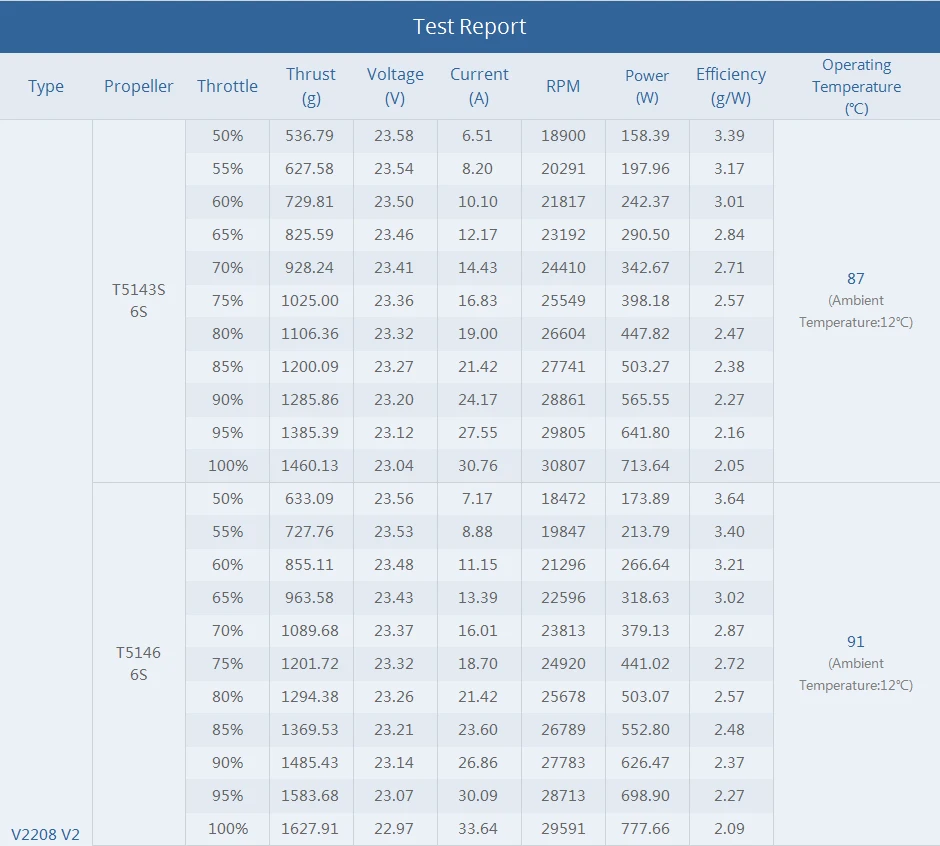Select the RPM column header
This screenshot has height=846, width=940.
(x=563, y=86)
